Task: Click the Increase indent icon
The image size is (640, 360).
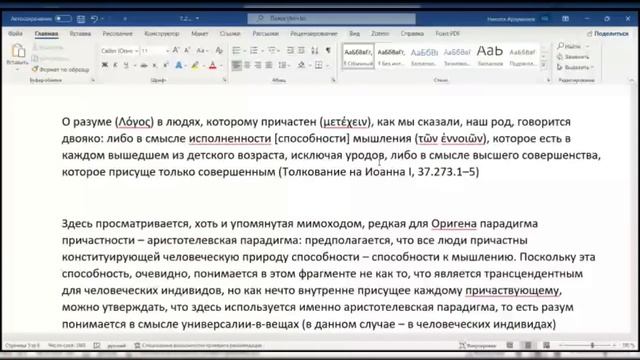Action: [x=301, y=51]
